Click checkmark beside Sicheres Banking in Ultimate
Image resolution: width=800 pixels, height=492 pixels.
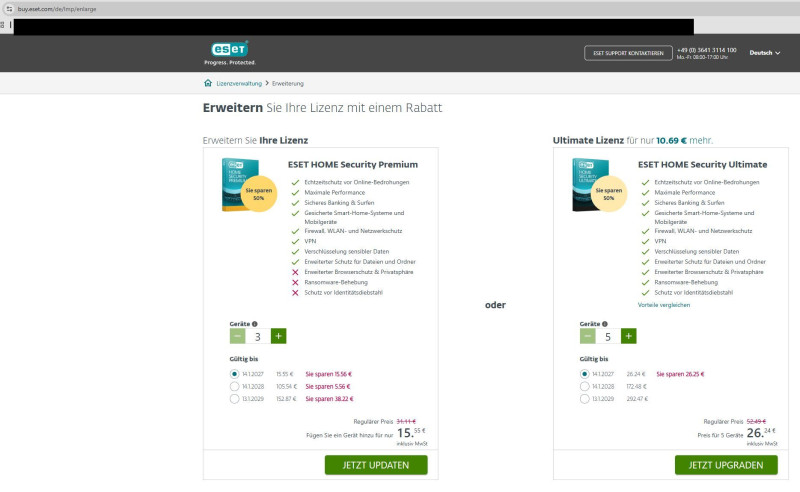click(645, 203)
